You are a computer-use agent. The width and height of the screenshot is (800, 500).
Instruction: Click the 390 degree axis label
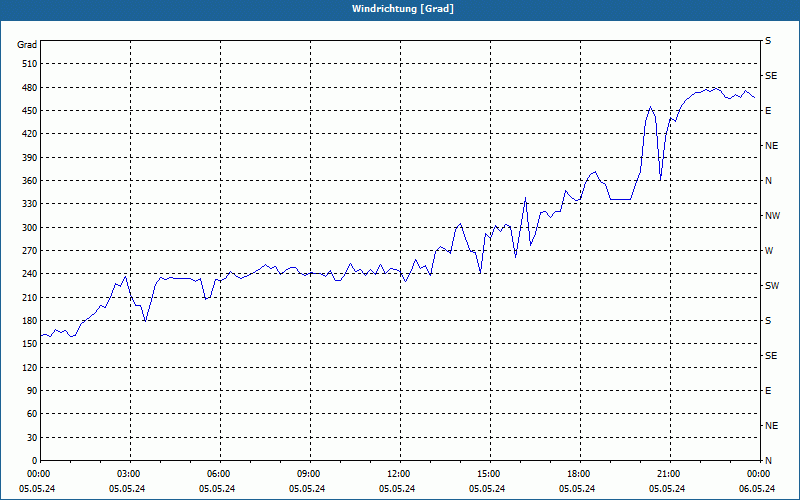click(30, 157)
